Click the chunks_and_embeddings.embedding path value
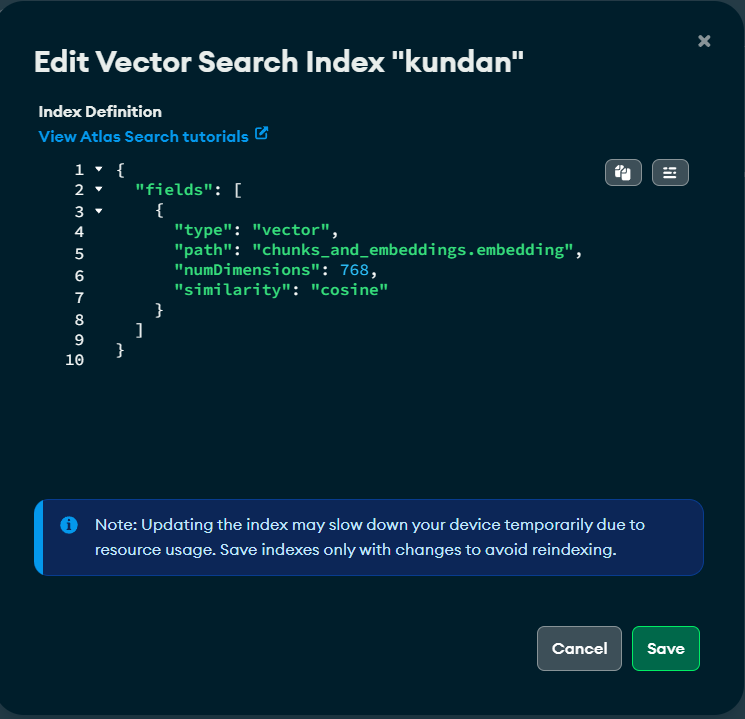Screen dimensions: 745x719 point(414,250)
